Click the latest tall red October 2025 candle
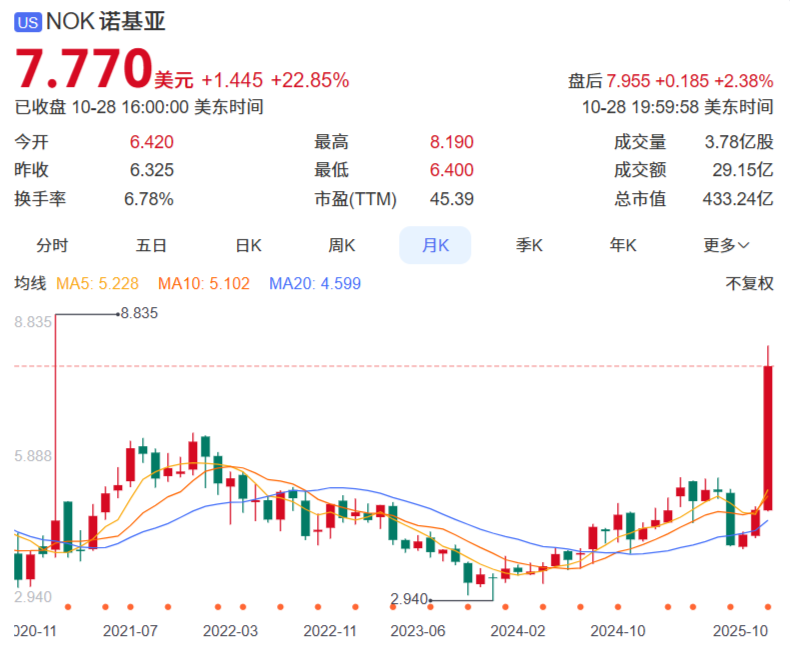 tap(768, 437)
